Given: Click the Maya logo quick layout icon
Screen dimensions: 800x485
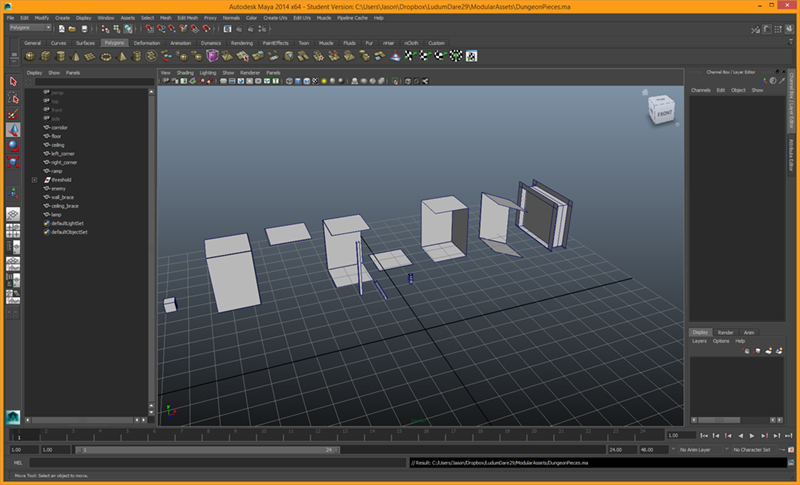Looking at the screenshot, I should click(x=13, y=417).
